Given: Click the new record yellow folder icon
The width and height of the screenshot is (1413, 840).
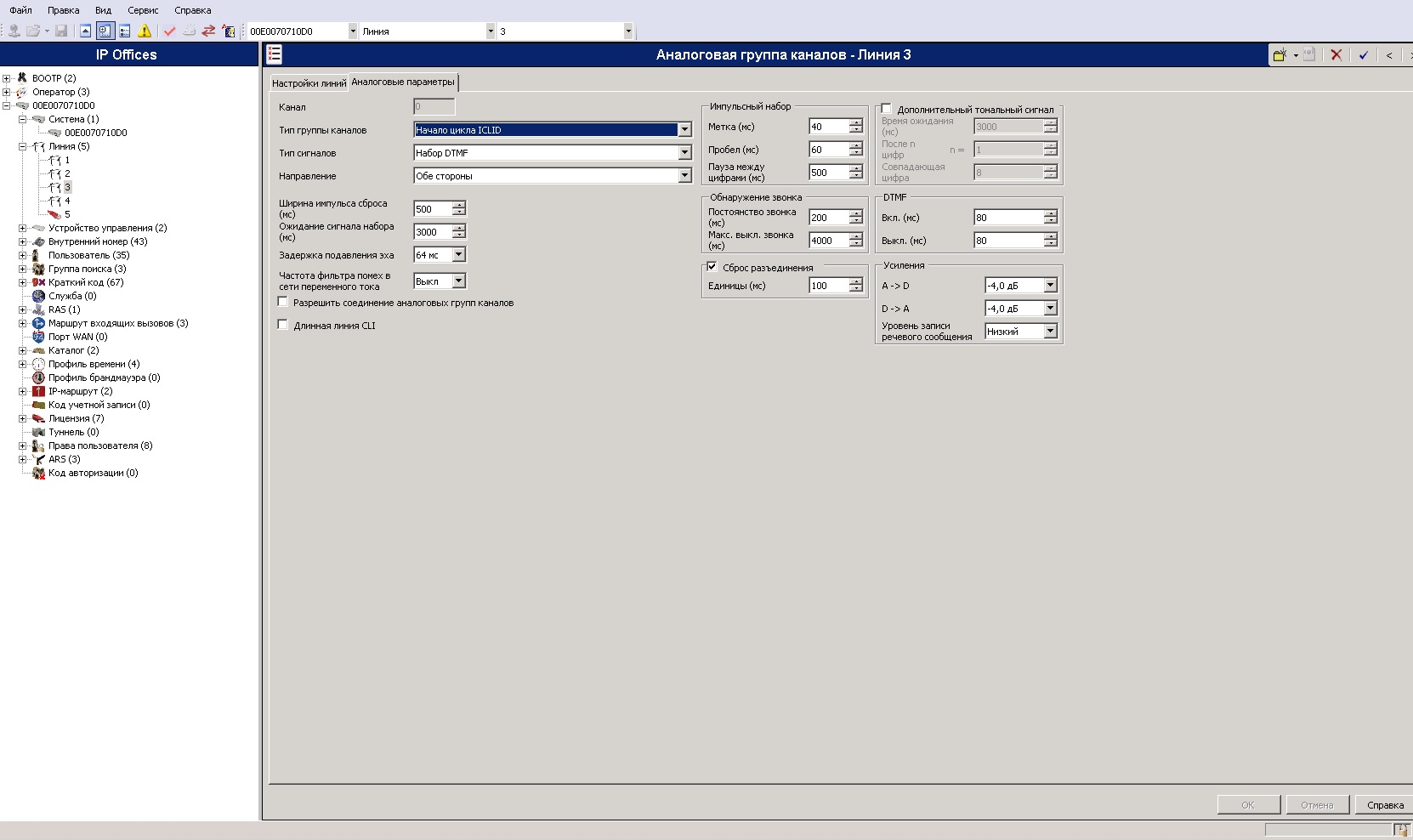Looking at the screenshot, I should coord(1280,54).
